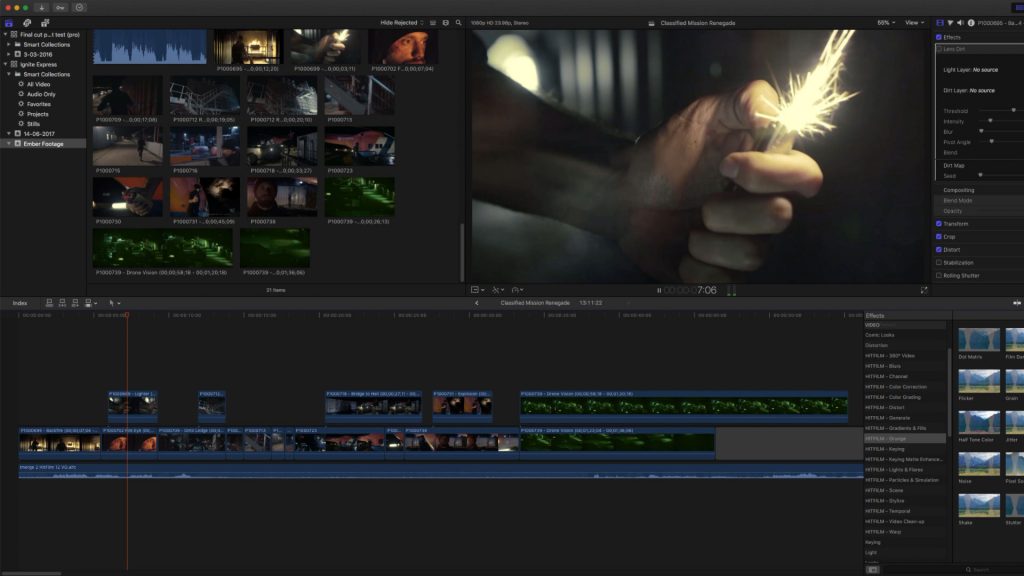Open the viewer View options menu

point(914,22)
